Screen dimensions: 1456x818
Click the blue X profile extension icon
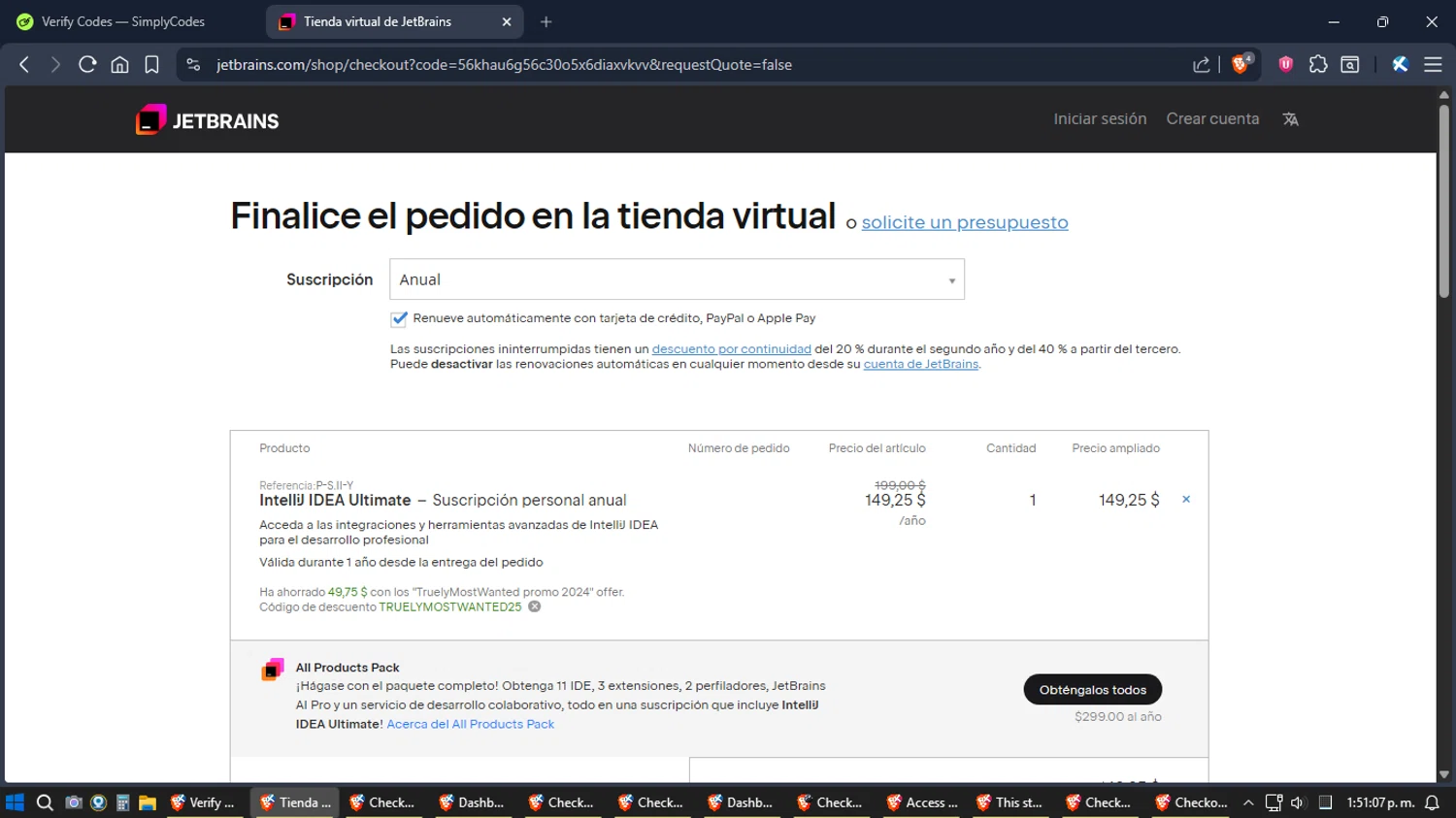[1400, 64]
